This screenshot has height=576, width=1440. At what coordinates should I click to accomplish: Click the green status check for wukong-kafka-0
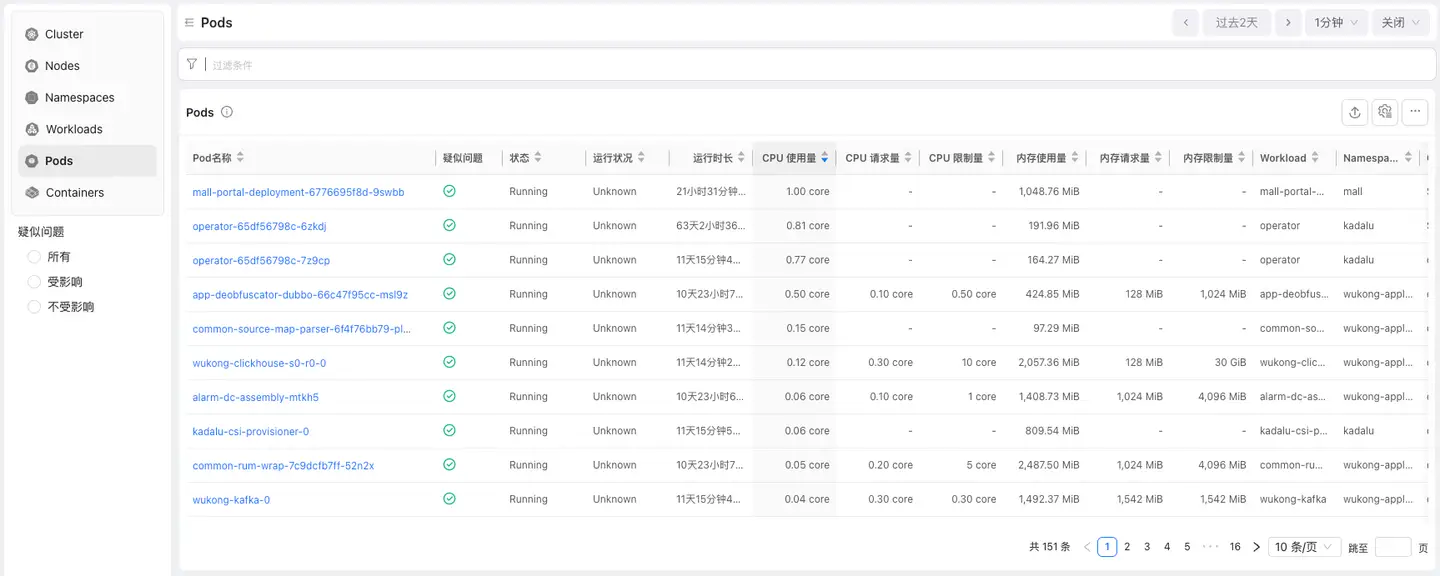[449, 499]
